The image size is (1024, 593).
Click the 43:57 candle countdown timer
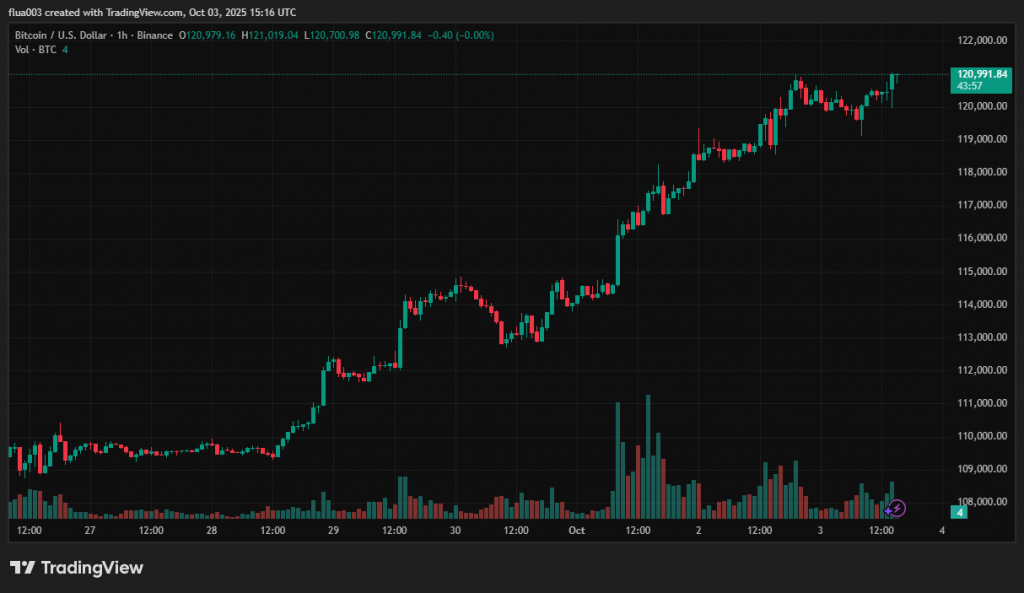(x=969, y=86)
